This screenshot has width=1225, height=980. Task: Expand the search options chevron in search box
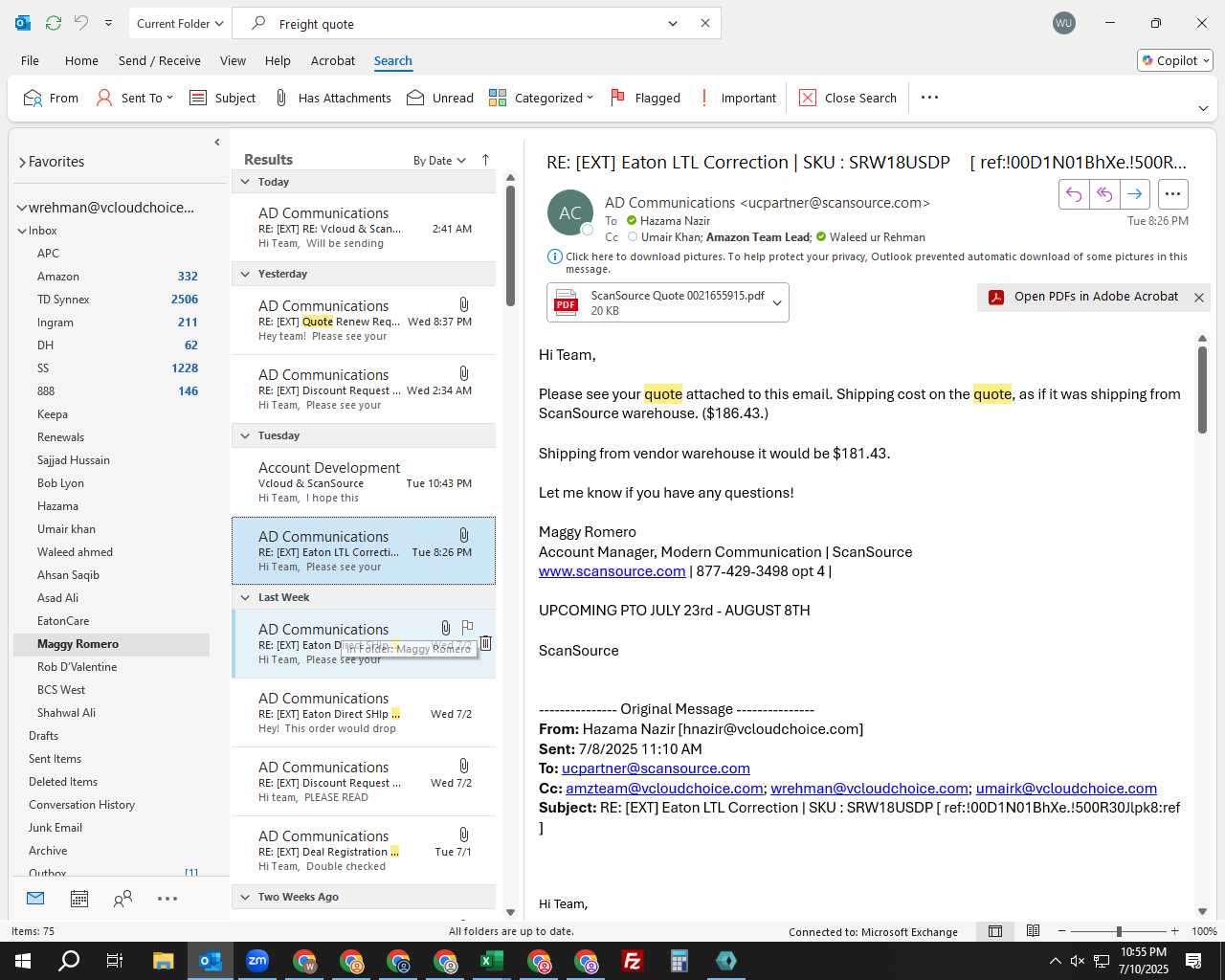pyautogui.click(x=673, y=24)
